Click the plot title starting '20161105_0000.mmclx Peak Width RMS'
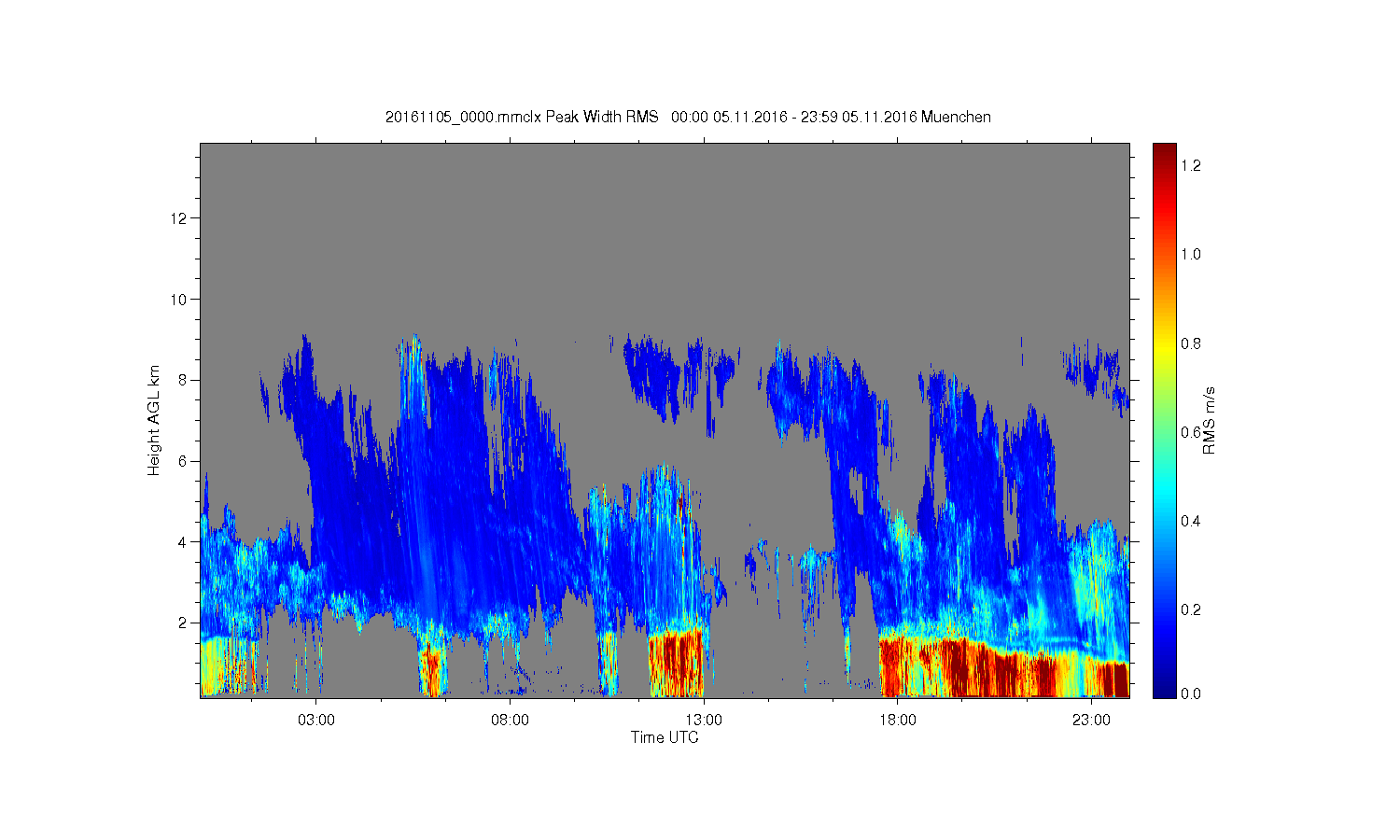This screenshot has height=840, width=1400. [688, 117]
